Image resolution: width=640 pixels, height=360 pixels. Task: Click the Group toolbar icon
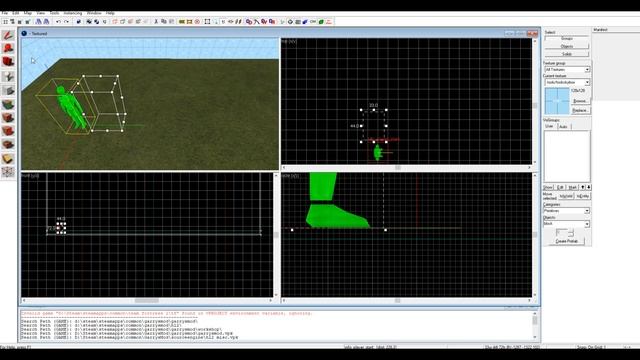89,22
